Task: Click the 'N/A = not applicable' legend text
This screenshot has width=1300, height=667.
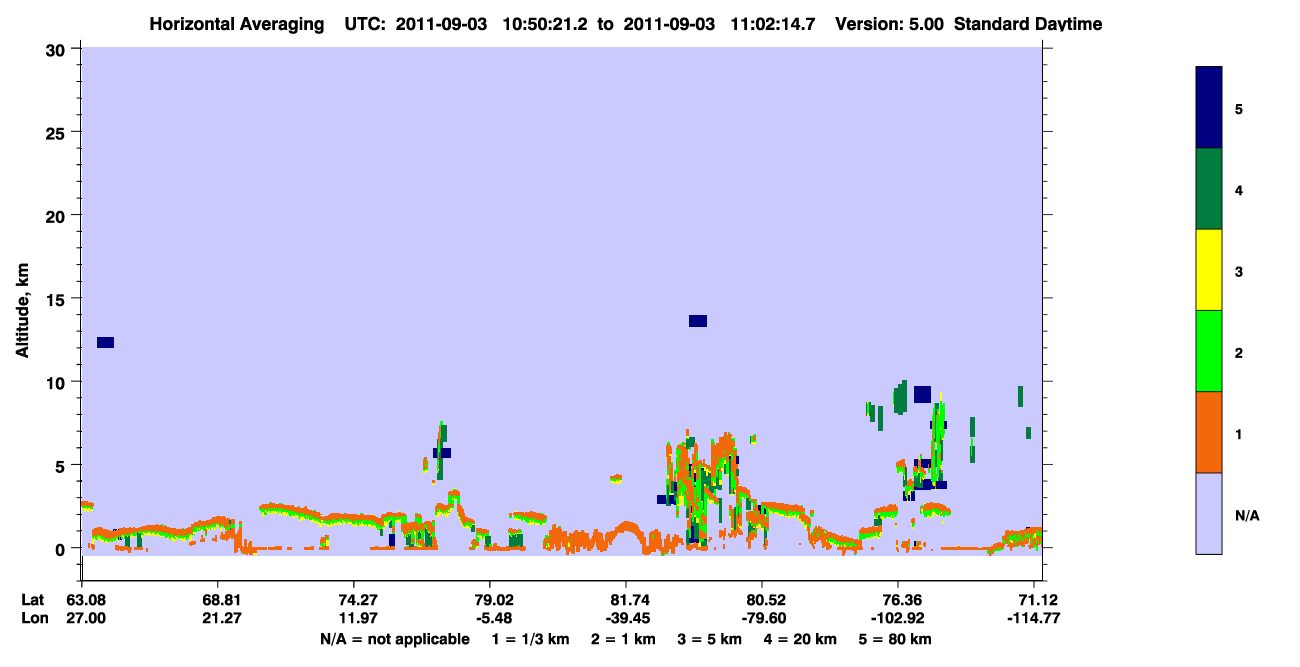Action: click(394, 639)
